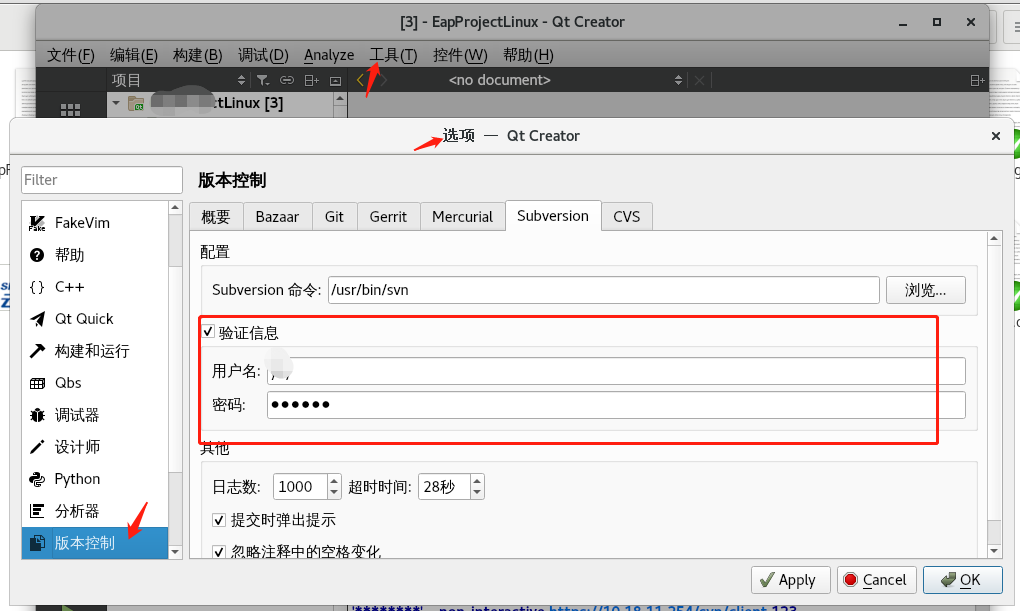Open the 工具(T) menu
The image size is (1020, 611).
coord(393,55)
